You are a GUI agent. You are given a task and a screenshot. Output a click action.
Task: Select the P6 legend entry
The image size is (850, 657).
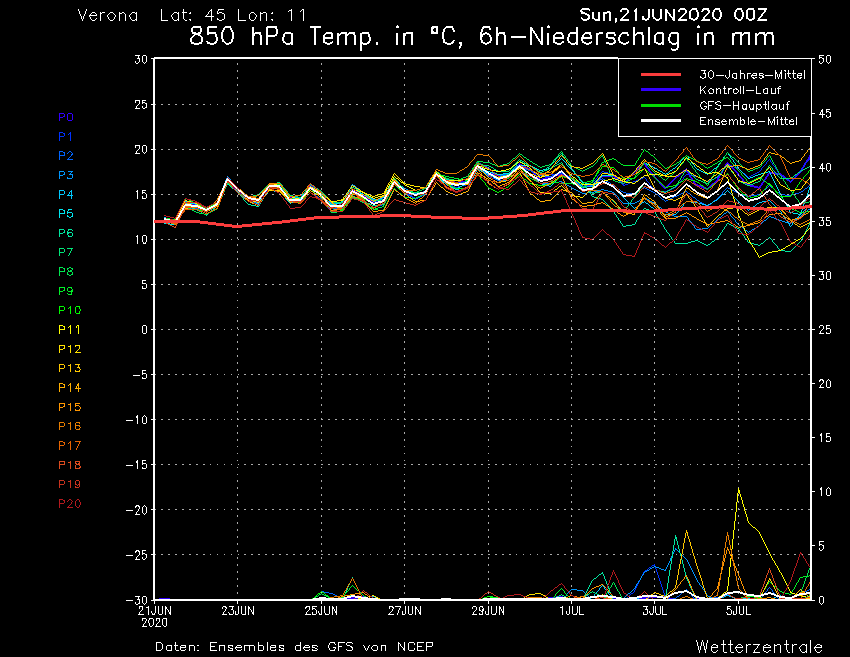(66, 233)
